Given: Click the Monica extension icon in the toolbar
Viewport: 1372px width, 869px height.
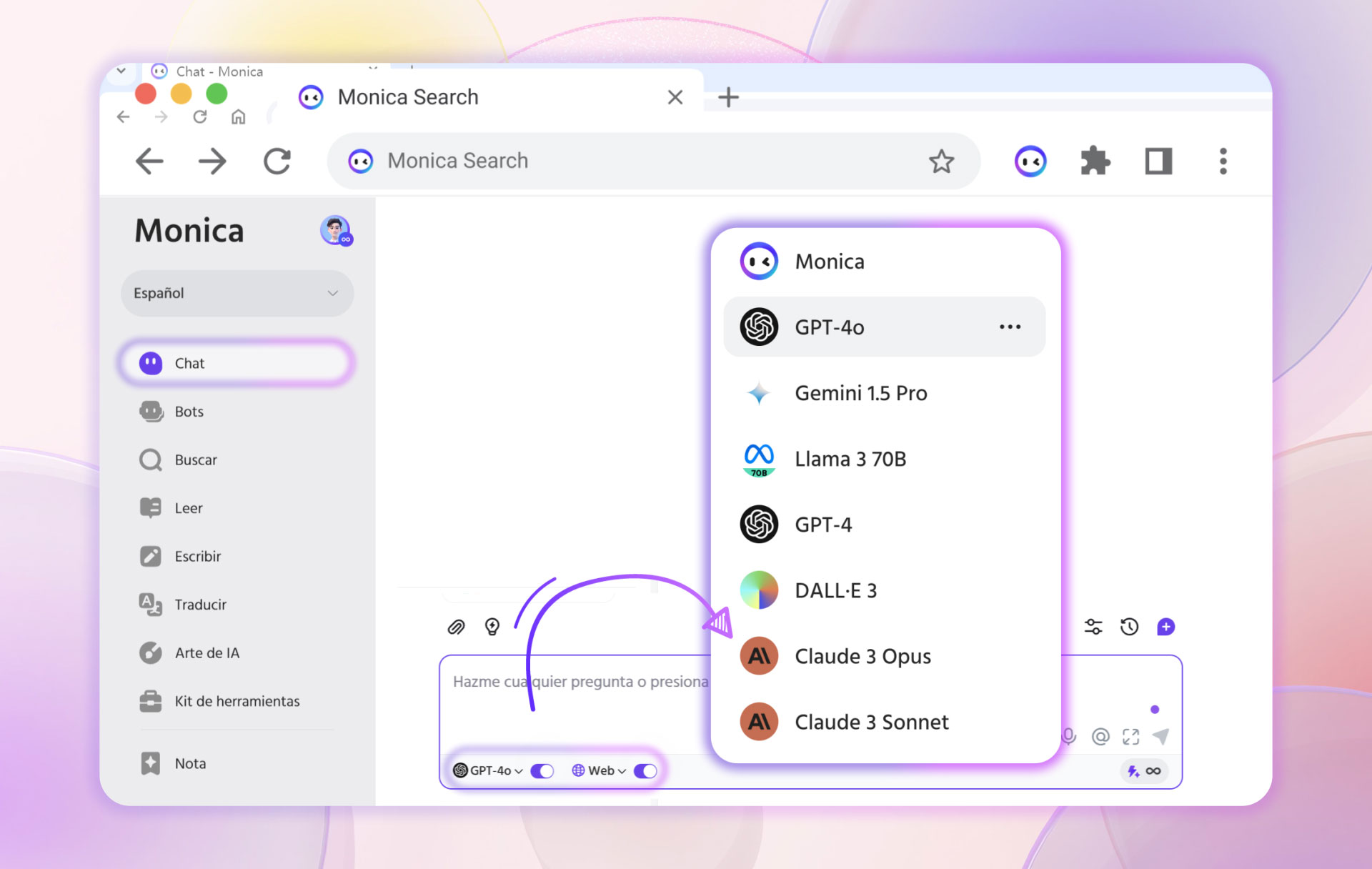Looking at the screenshot, I should pos(1030,162).
